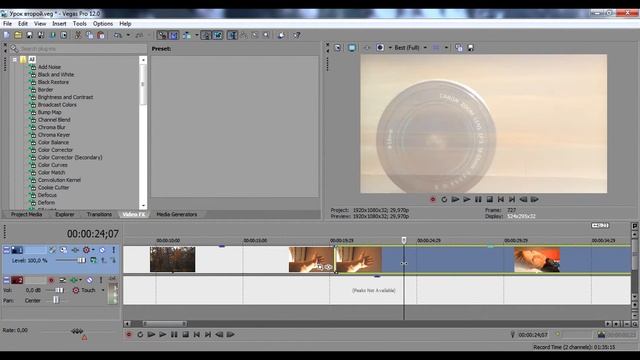Save the project with the floppy icon
The width and height of the screenshot is (640, 360).
29,36
